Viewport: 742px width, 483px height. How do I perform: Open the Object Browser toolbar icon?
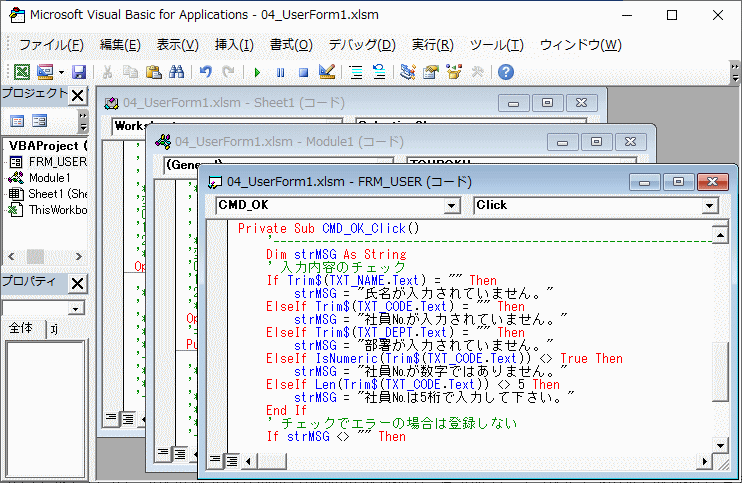coord(454,72)
